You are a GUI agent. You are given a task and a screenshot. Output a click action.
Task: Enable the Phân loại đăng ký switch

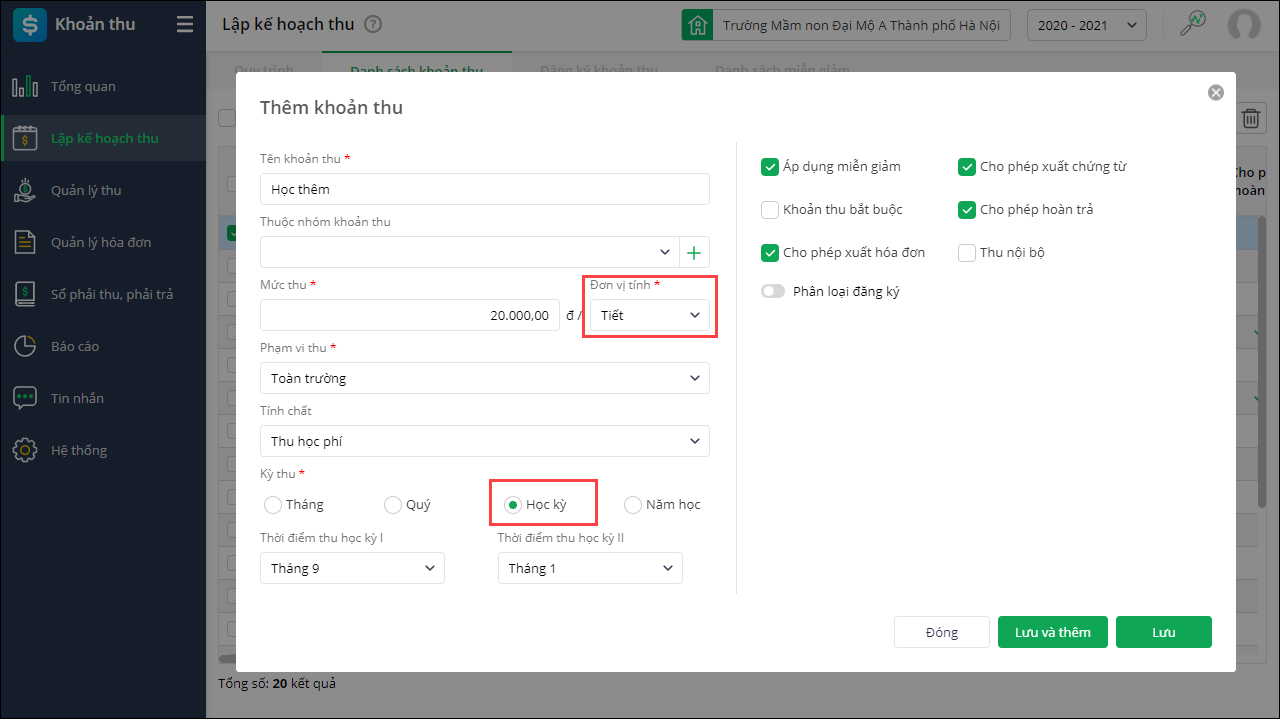[x=773, y=292]
